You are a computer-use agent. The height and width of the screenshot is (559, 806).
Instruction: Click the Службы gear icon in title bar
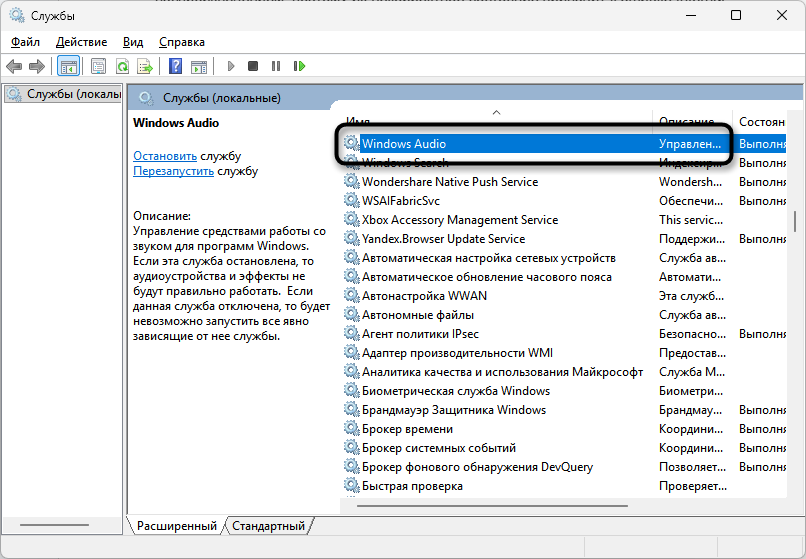click(17, 16)
